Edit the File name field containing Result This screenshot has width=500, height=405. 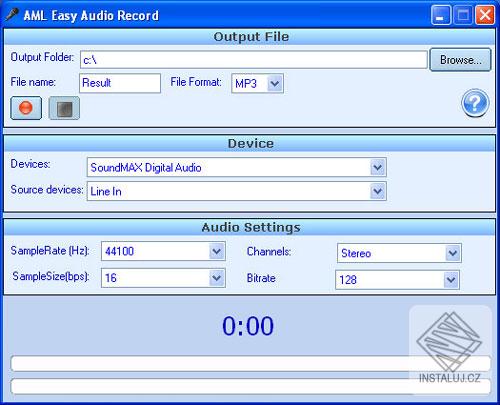[120, 83]
